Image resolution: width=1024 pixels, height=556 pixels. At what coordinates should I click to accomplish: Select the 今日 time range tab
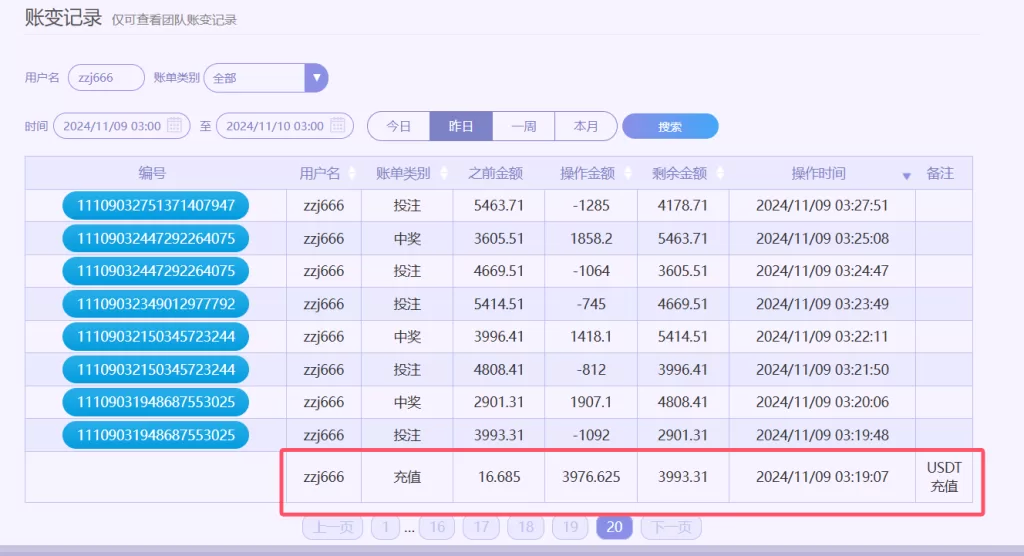coord(398,126)
